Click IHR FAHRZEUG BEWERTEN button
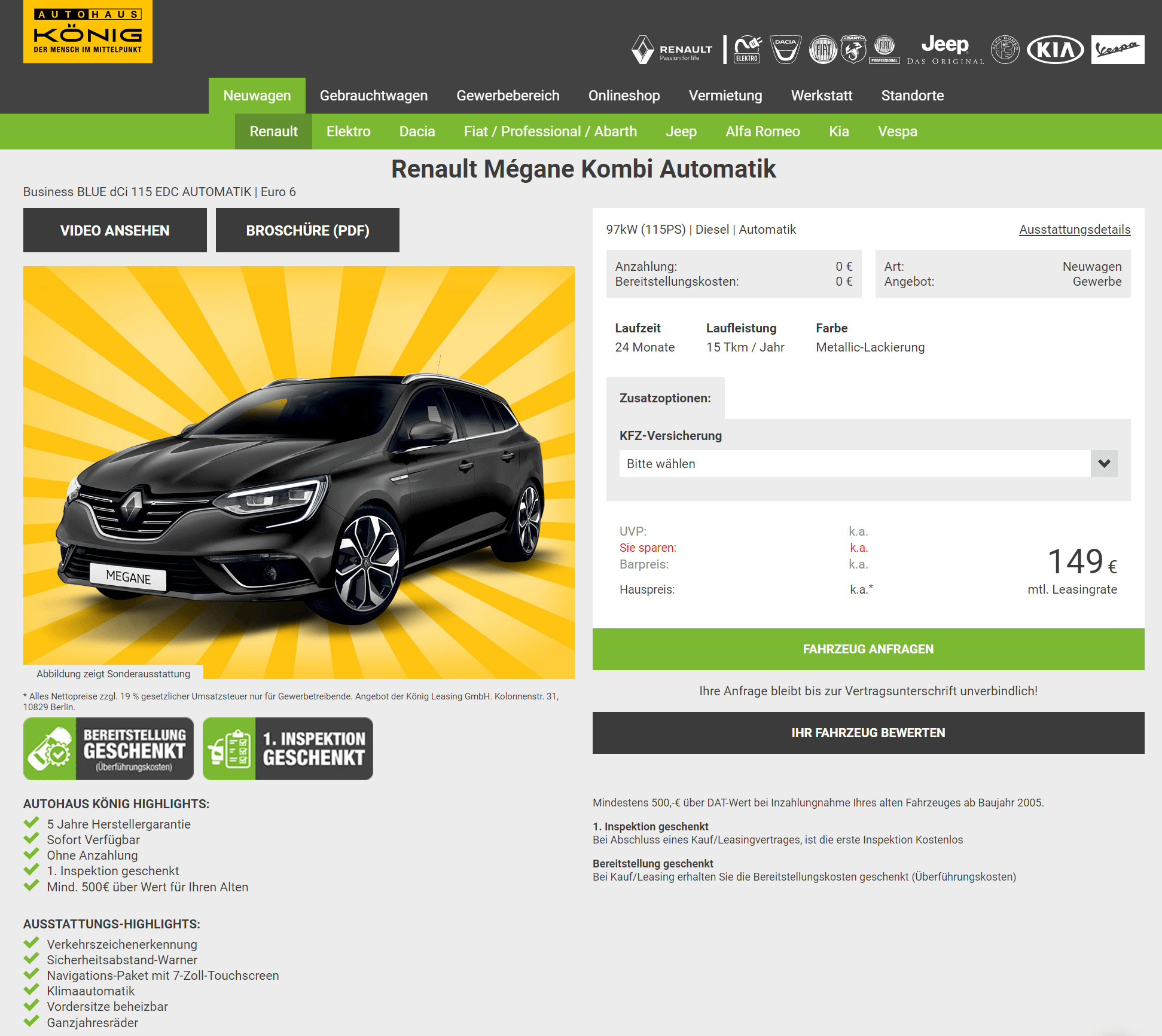The height and width of the screenshot is (1036, 1162). pyautogui.click(x=868, y=733)
